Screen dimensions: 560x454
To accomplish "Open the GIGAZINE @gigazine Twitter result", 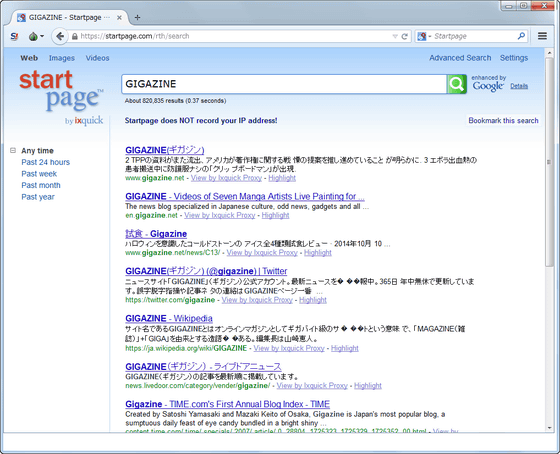I will [x=206, y=271].
